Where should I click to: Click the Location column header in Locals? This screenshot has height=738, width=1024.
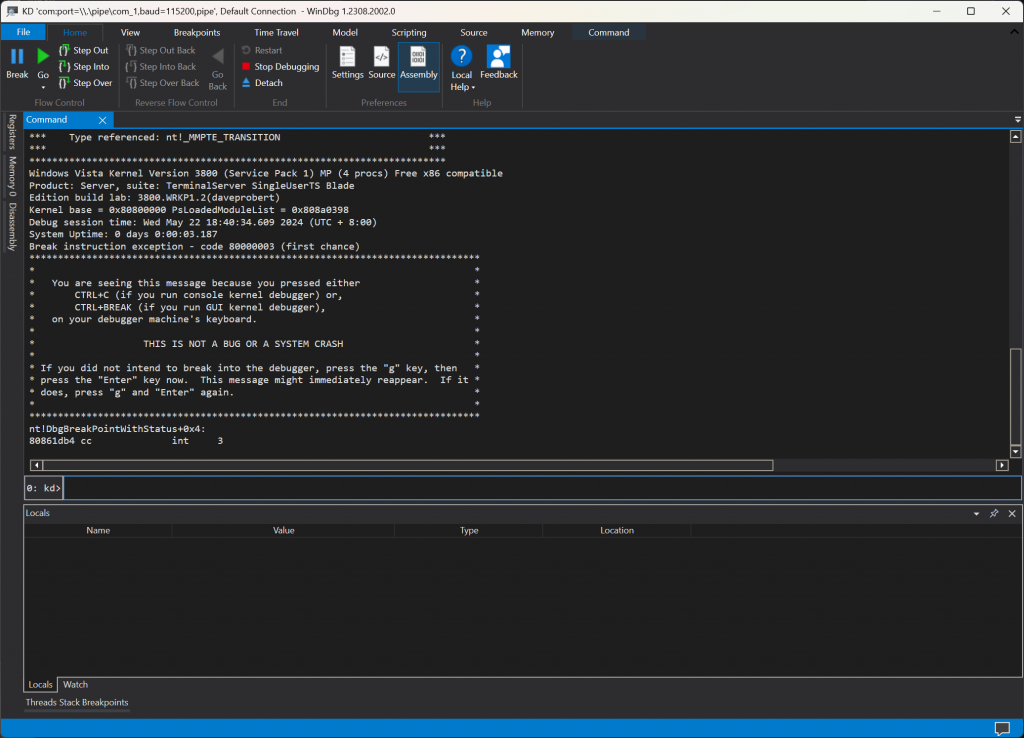[x=616, y=530]
